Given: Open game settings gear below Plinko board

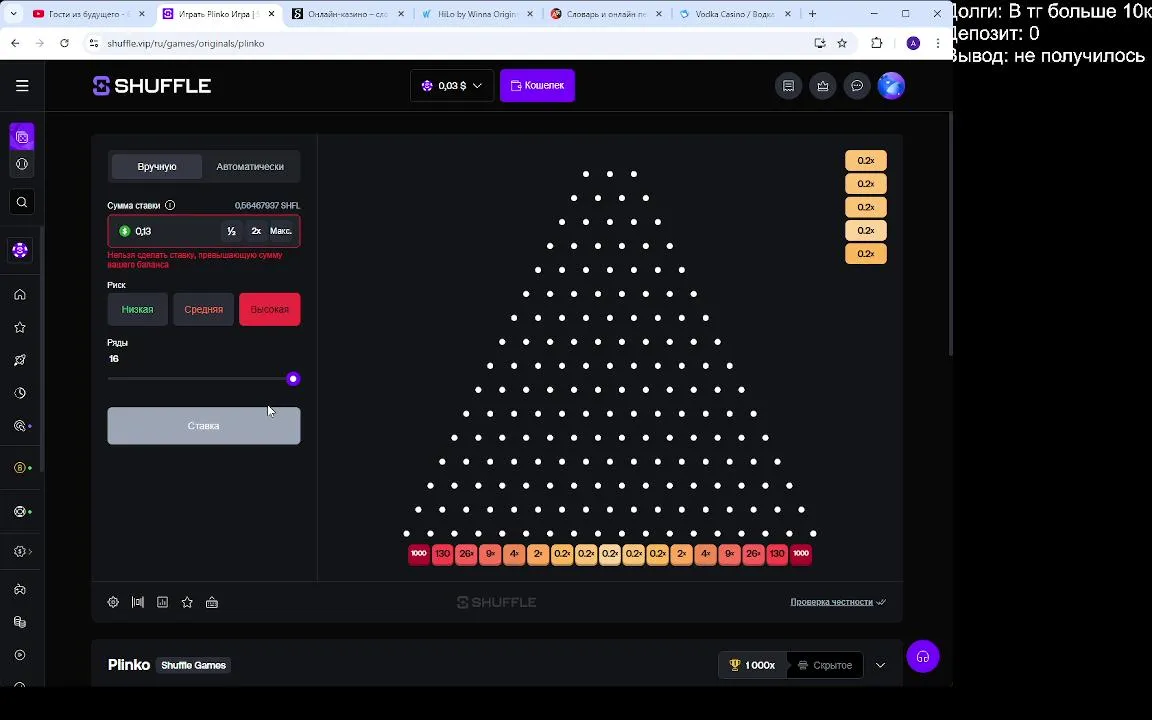Looking at the screenshot, I should [113, 602].
